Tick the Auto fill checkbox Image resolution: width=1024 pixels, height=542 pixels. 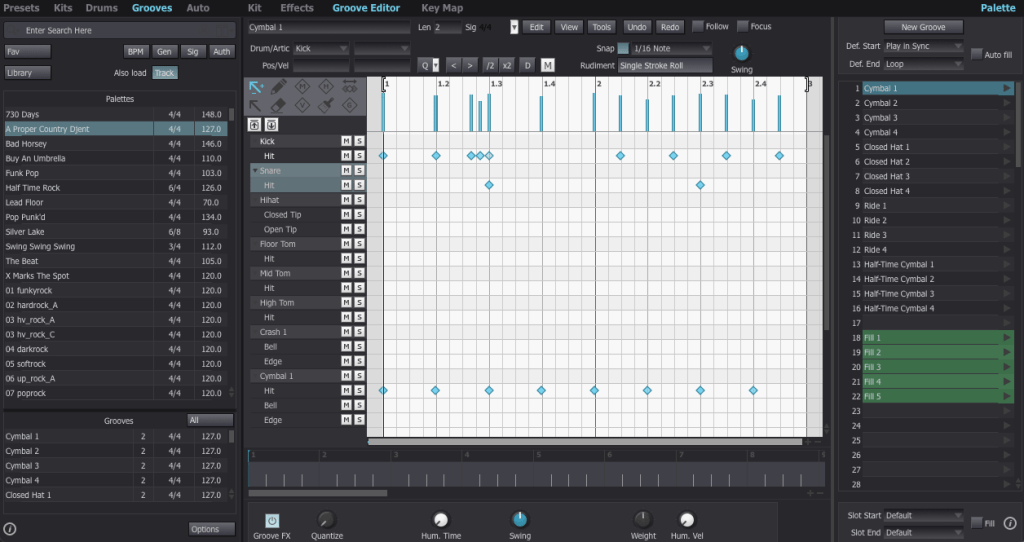point(977,54)
